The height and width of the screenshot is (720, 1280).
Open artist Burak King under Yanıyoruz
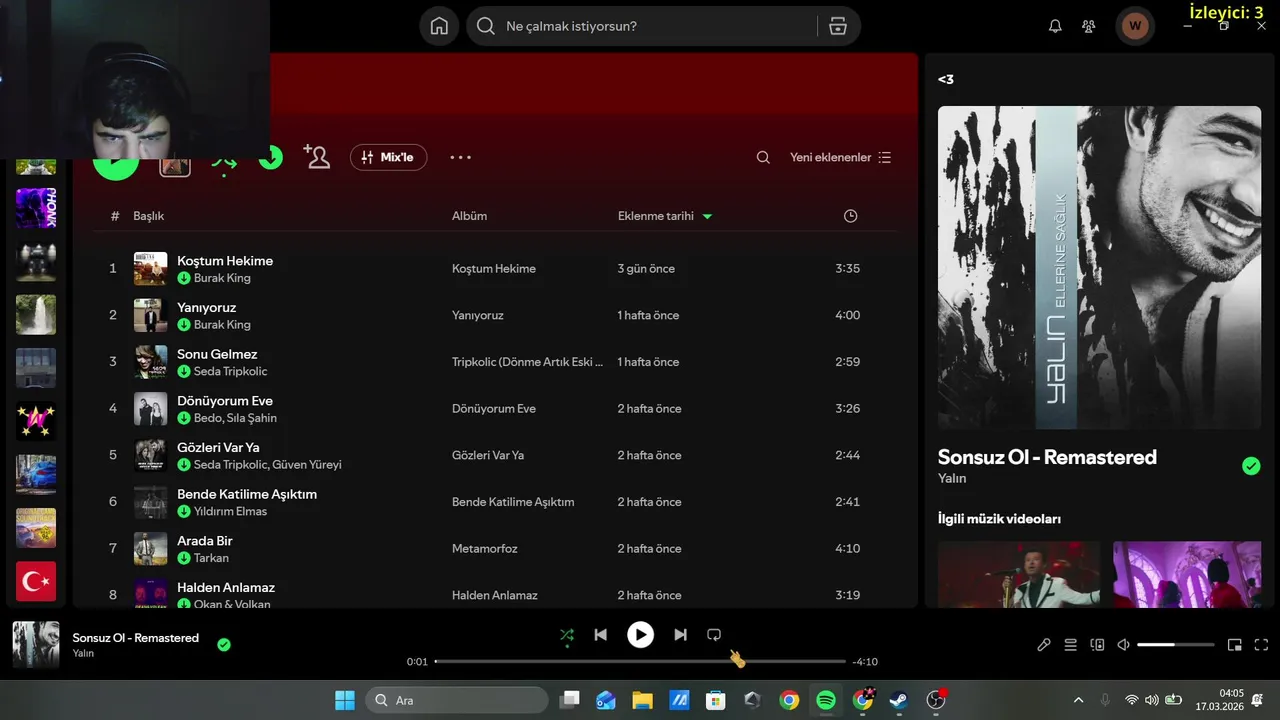point(222,325)
